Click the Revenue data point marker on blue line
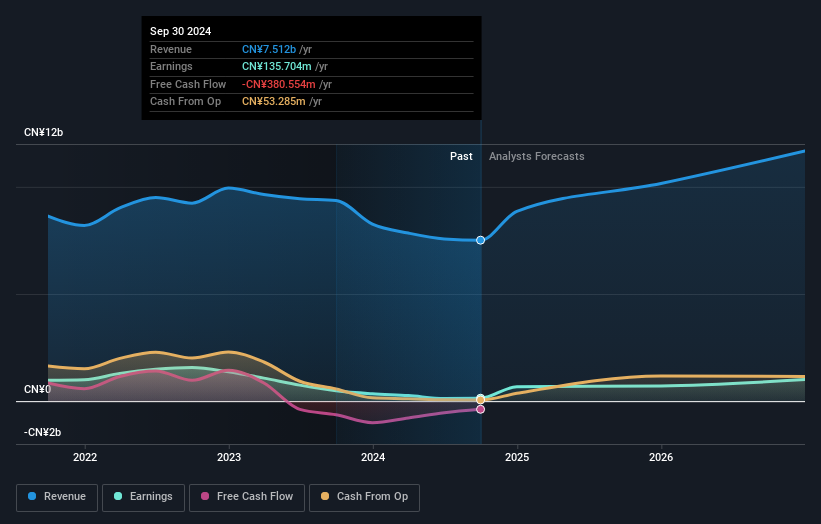The width and height of the screenshot is (821, 524). click(x=480, y=240)
